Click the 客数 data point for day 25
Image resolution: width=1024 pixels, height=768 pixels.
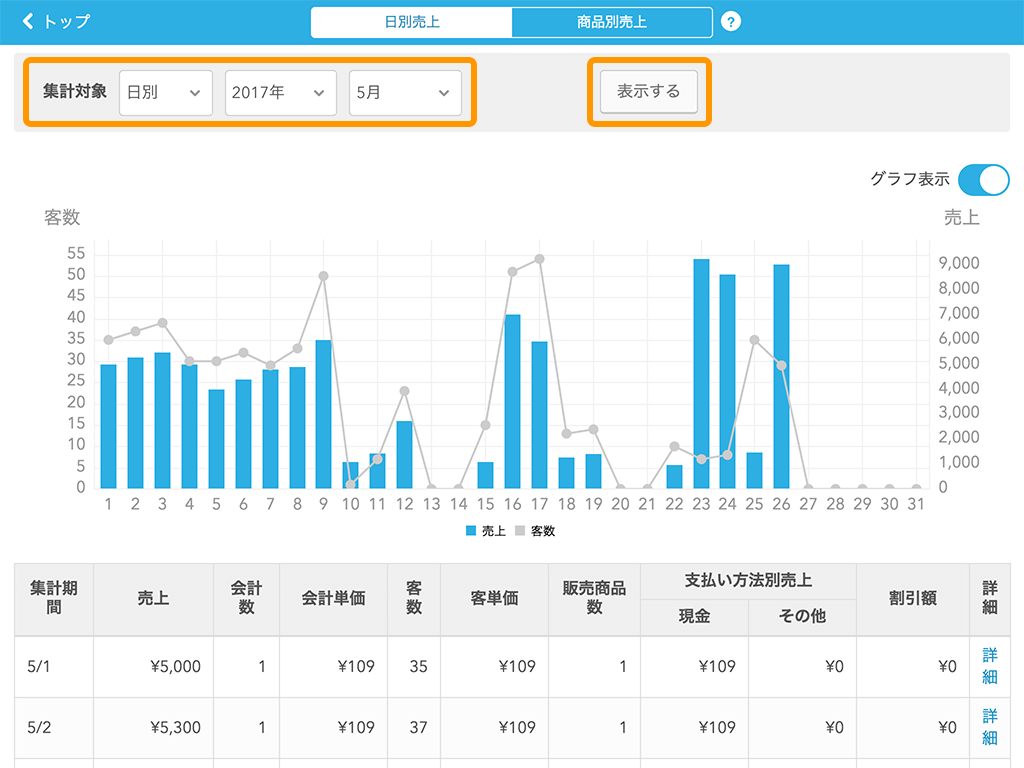754,340
